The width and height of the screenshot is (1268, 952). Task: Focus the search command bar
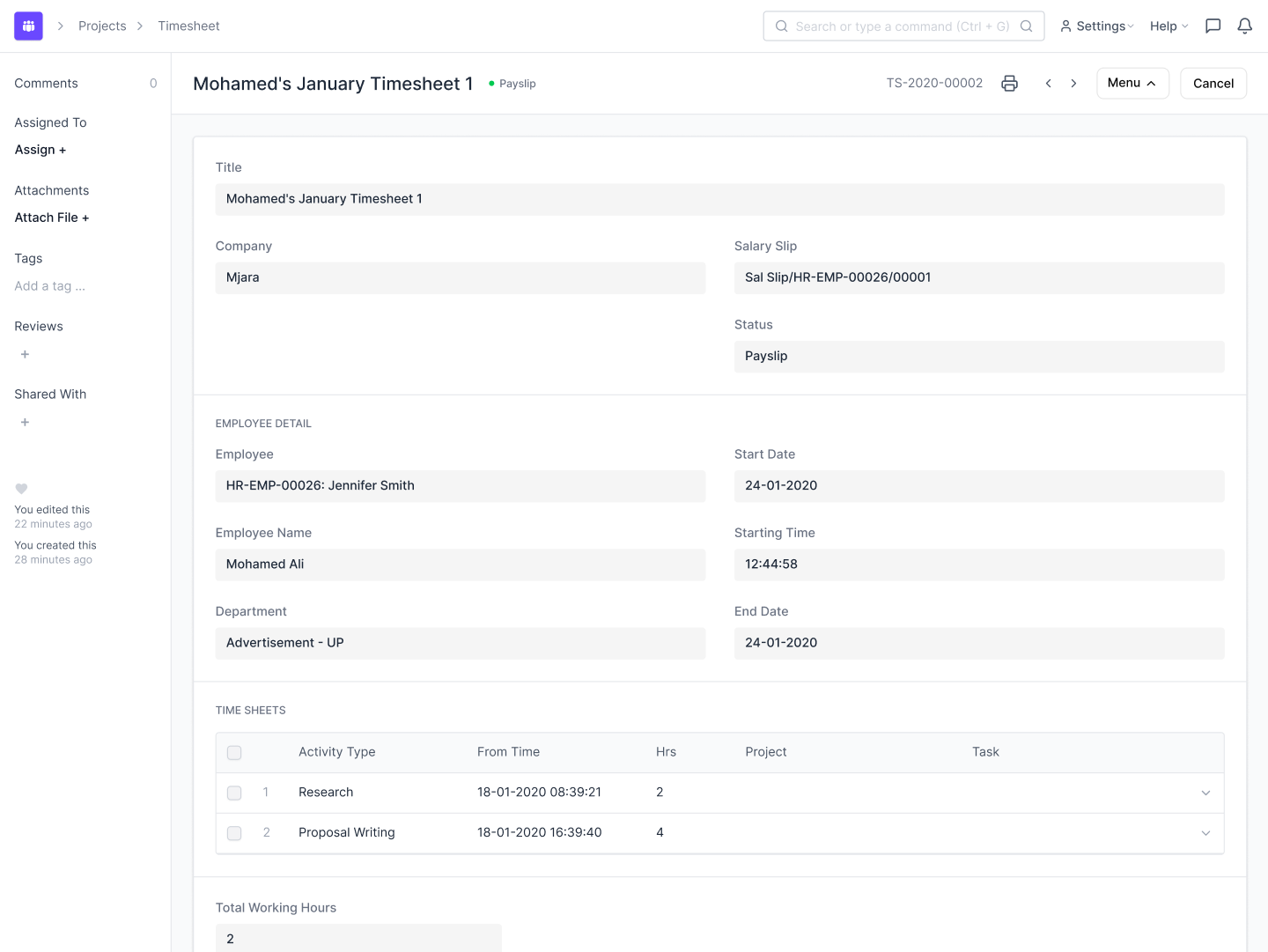903,26
